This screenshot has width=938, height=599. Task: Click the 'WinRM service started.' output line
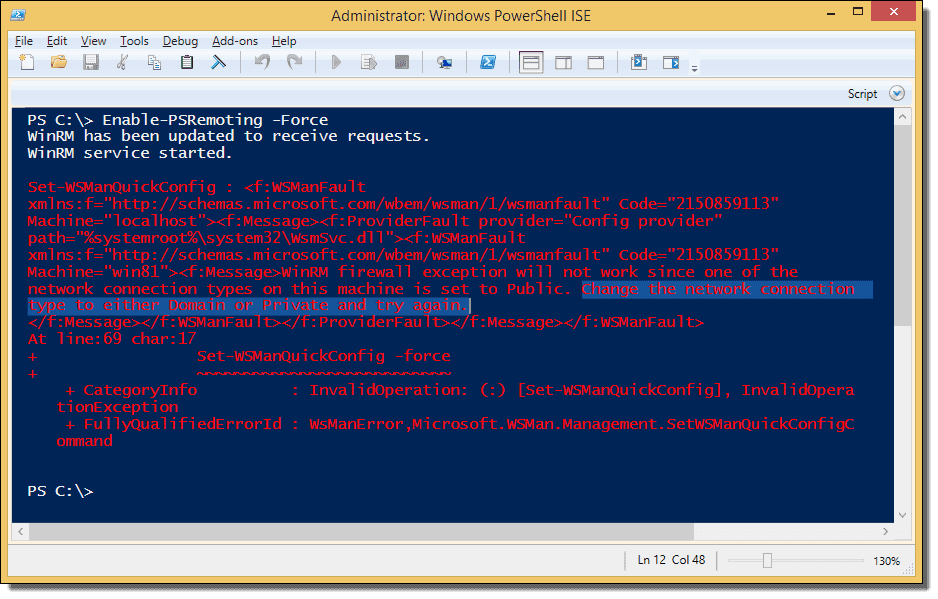(x=129, y=153)
